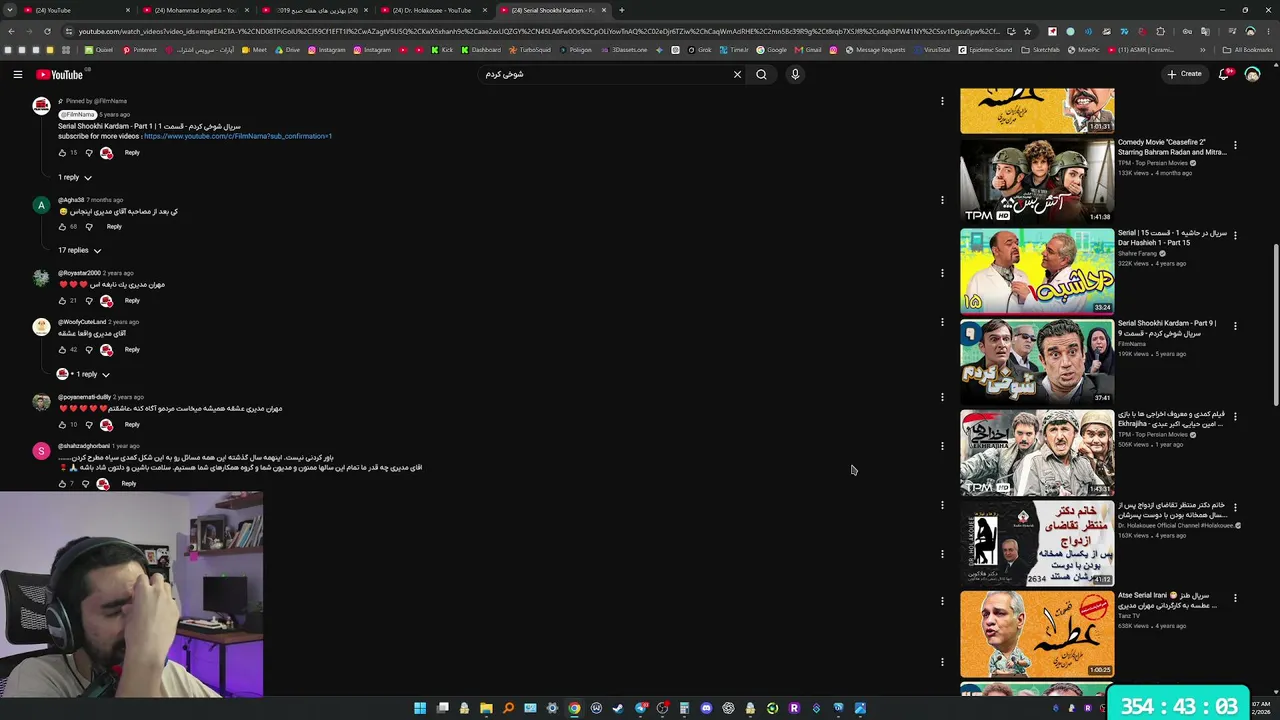Viewport: 1280px width, 720px height.
Task: Open more options for Ceasefire 2 video
Action: pyautogui.click(x=1235, y=145)
